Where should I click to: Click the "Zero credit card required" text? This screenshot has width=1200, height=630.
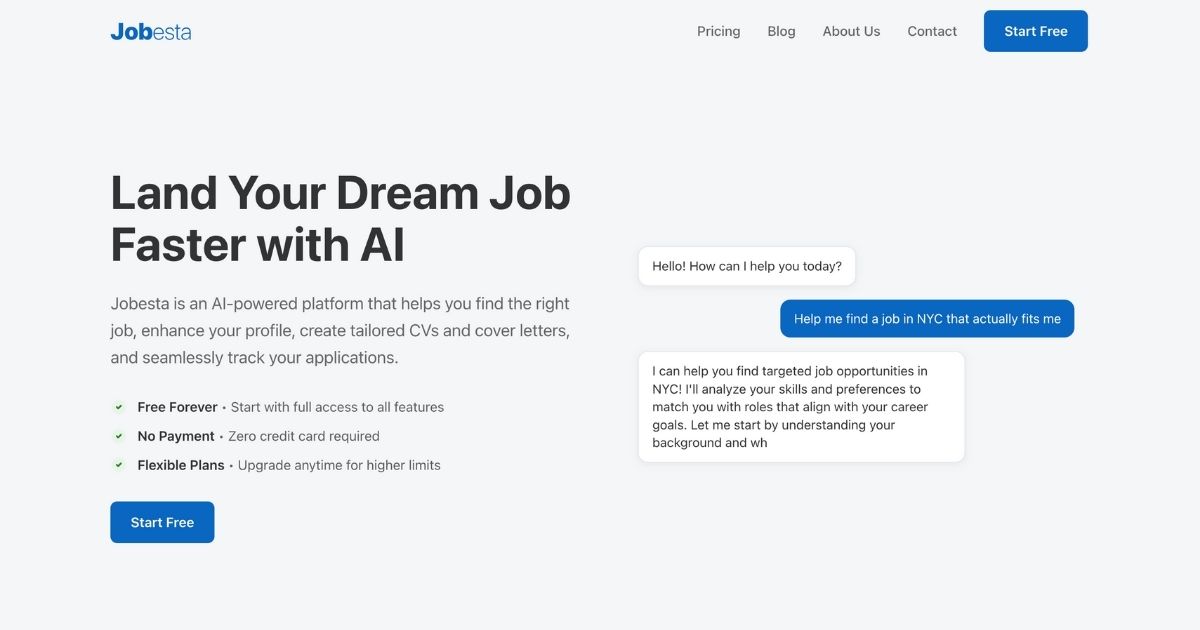[x=304, y=436]
